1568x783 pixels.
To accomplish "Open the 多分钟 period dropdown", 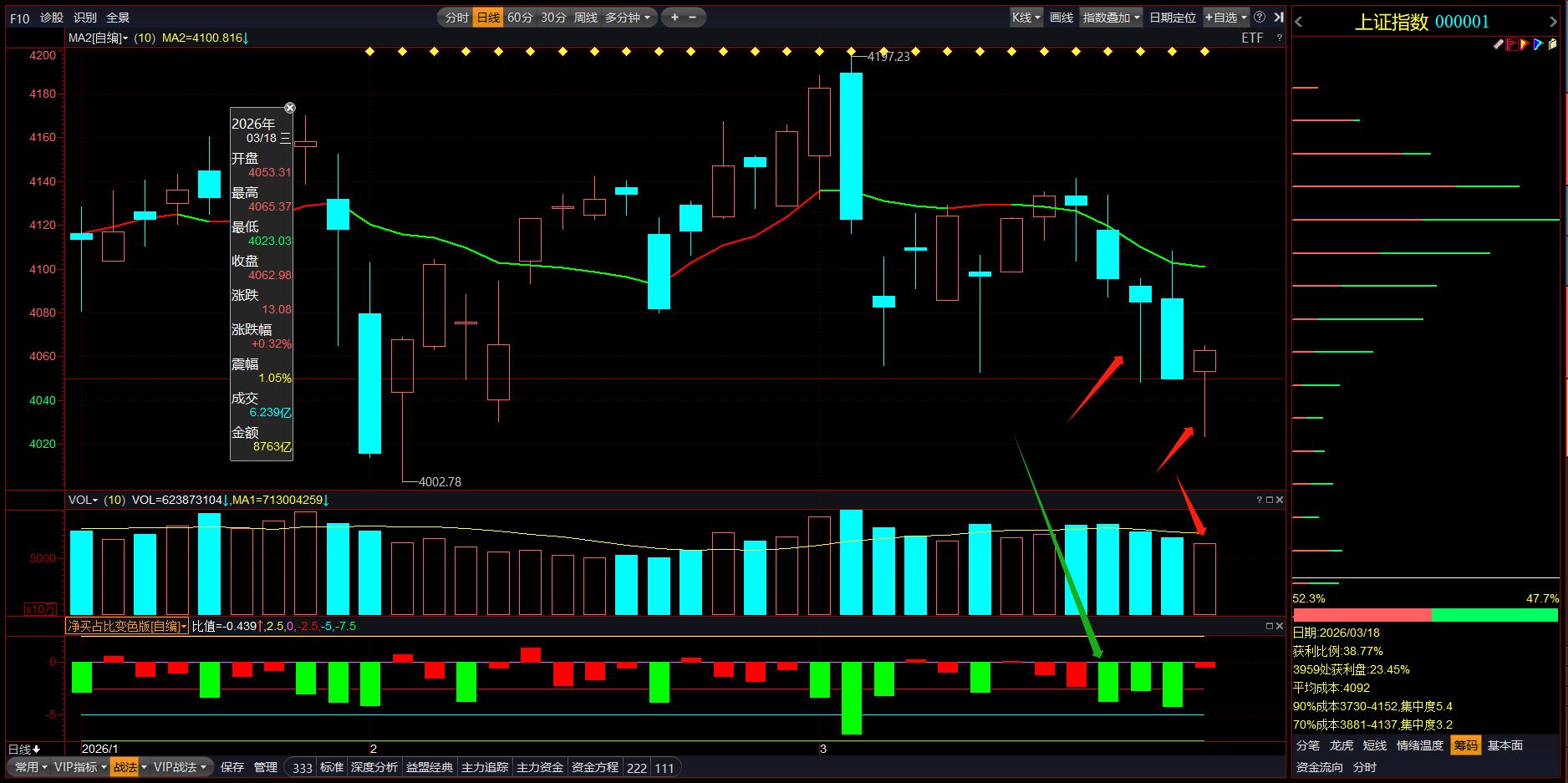I will pos(627,18).
